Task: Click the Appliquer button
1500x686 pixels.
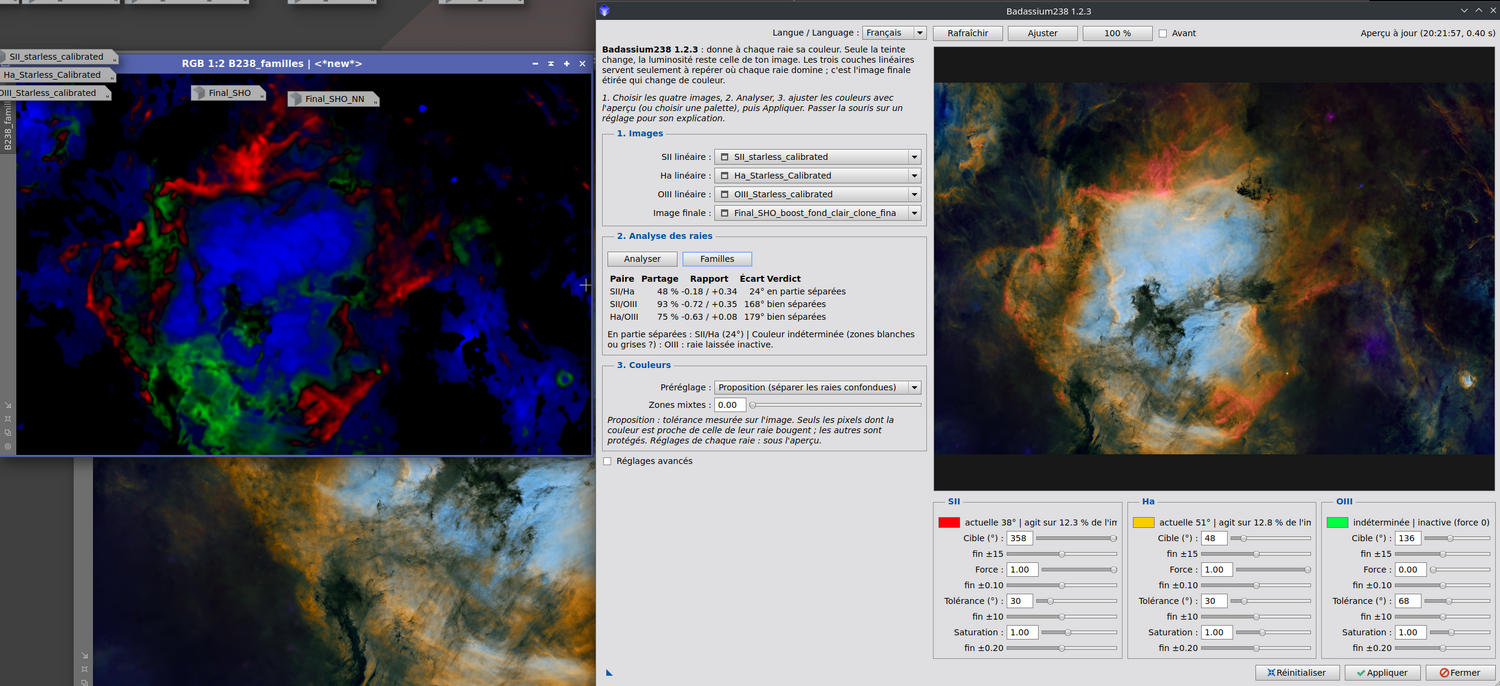Action: (x=1383, y=673)
